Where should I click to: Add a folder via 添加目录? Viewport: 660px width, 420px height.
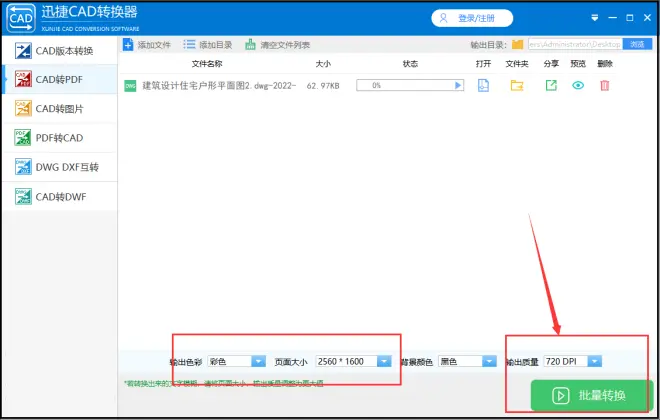208,45
